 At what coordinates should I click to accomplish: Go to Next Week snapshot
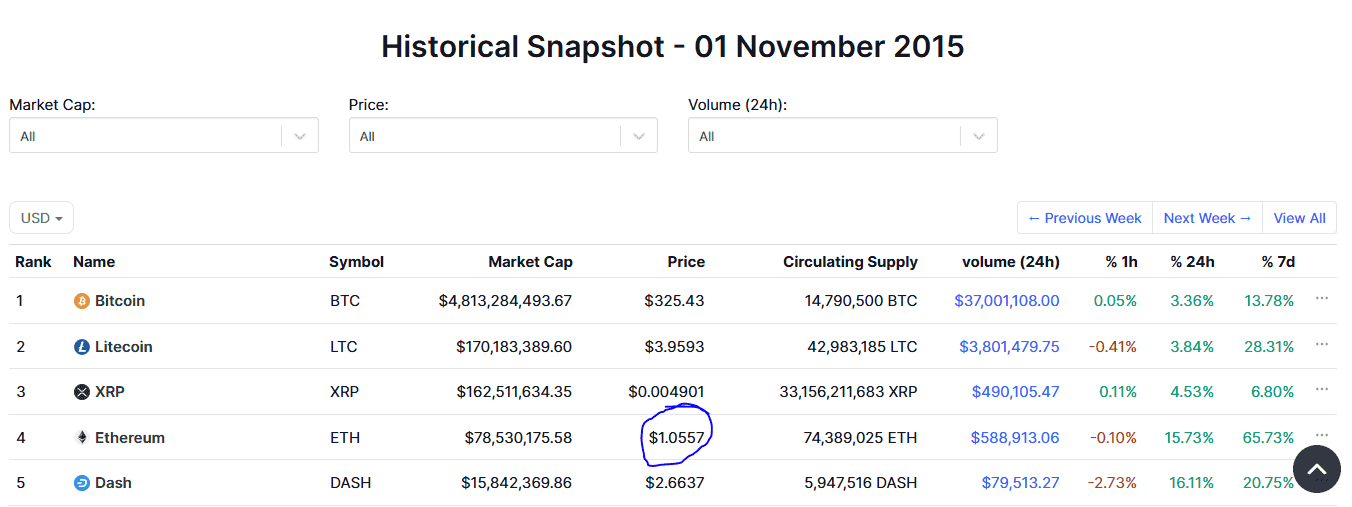pyautogui.click(x=1207, y=218)
